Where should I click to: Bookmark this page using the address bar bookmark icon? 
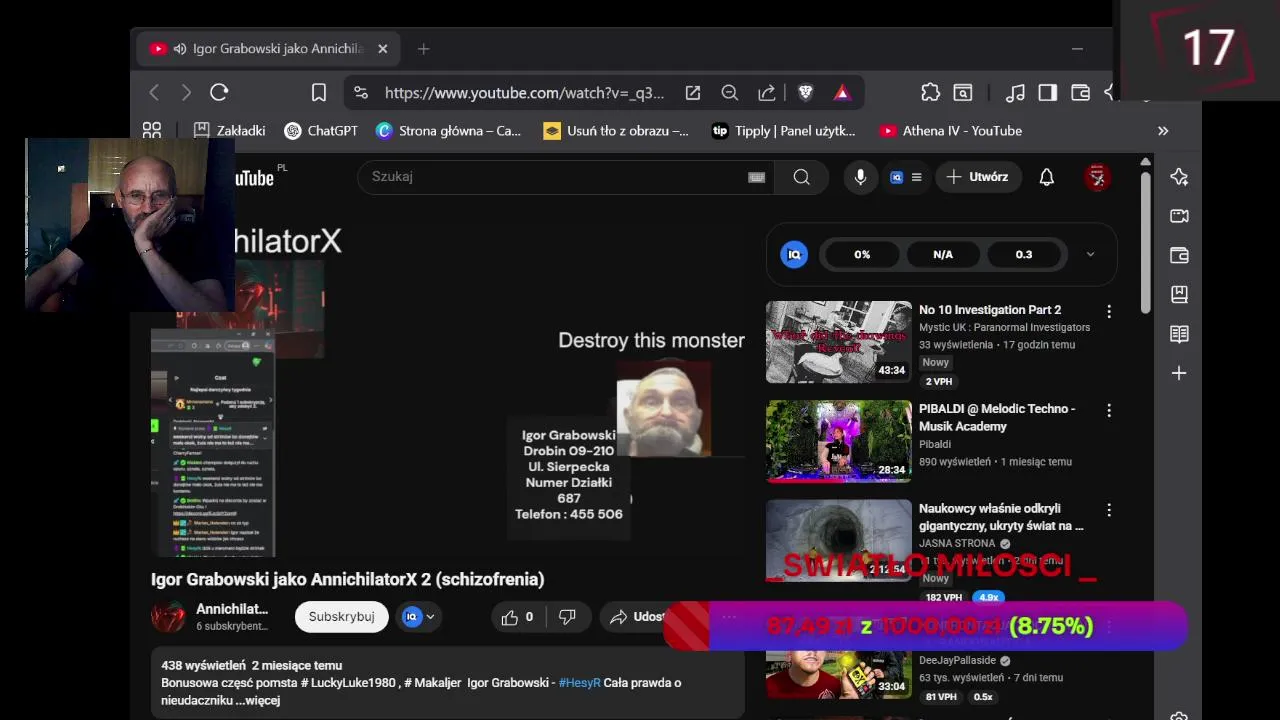point(319,93)
